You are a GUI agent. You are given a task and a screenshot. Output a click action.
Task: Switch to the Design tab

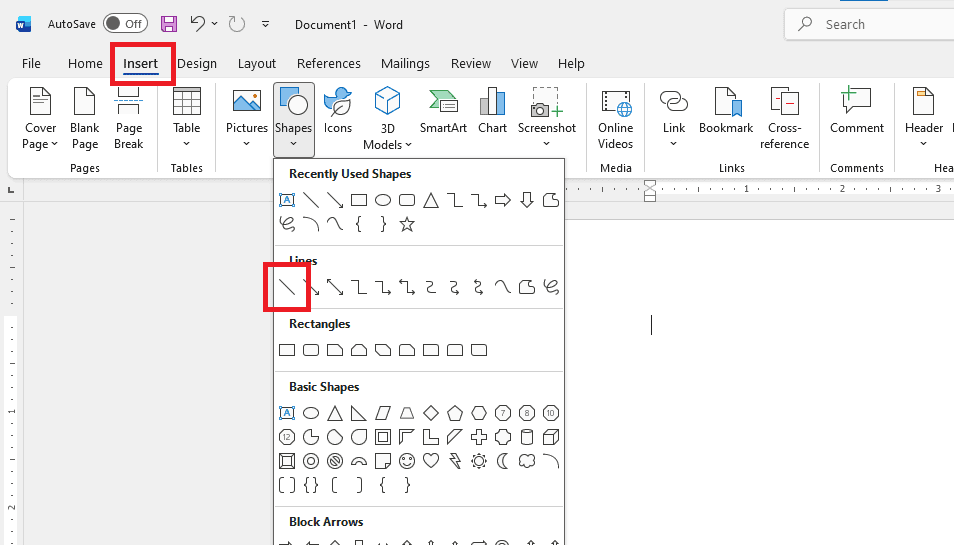point(197,63)
